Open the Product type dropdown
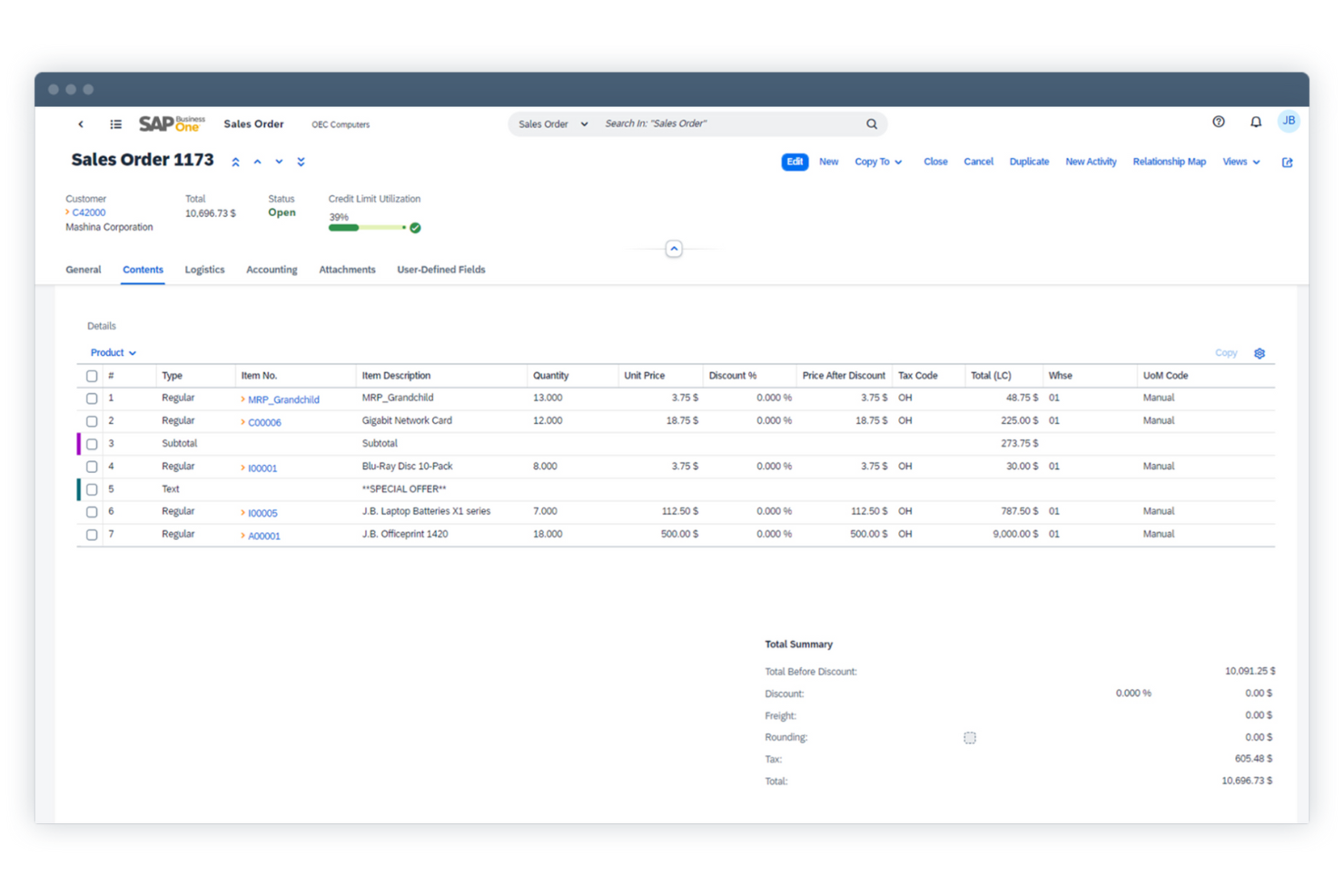 (x=114, y=352)
